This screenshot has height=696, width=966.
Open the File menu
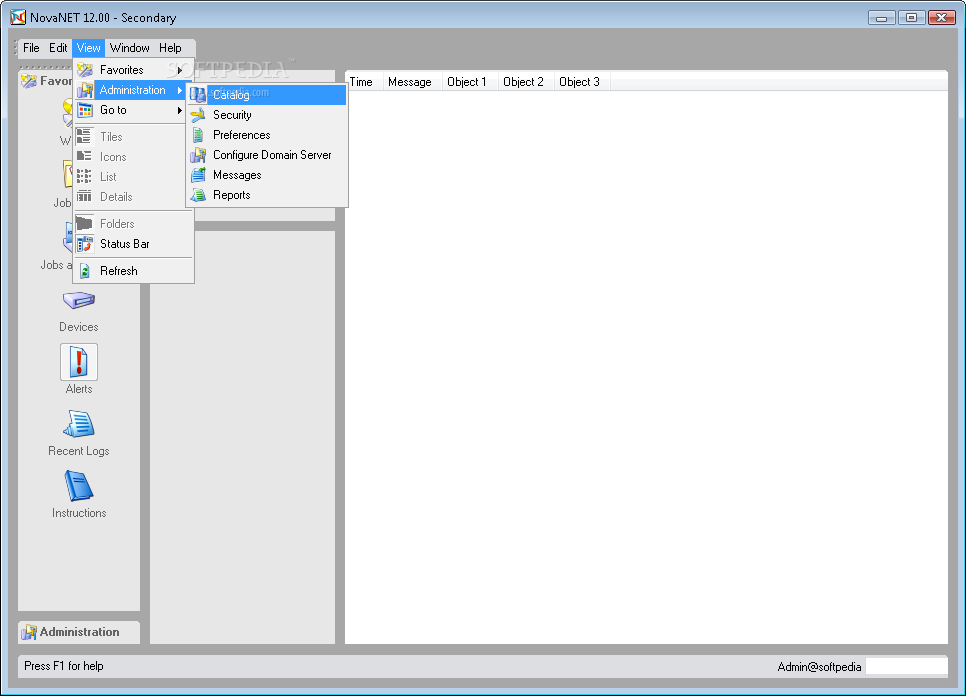pos(31,48)
